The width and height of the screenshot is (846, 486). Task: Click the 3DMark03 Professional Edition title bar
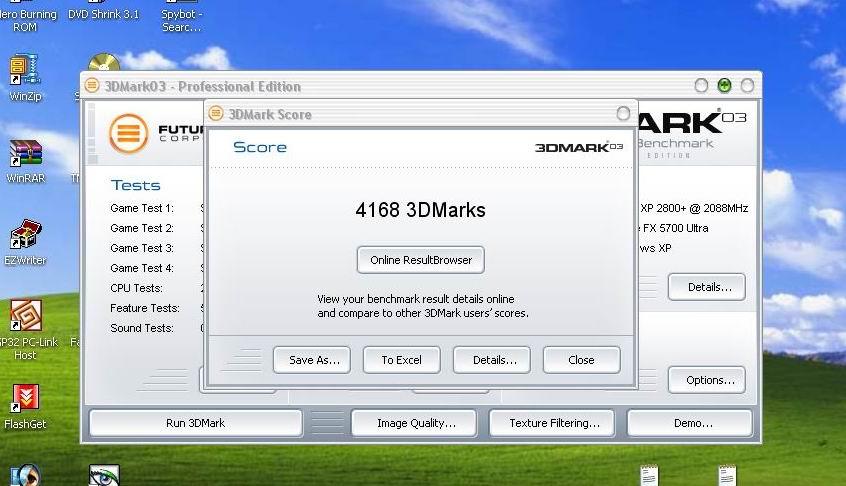pyautogui.click(x=421, y=86)
